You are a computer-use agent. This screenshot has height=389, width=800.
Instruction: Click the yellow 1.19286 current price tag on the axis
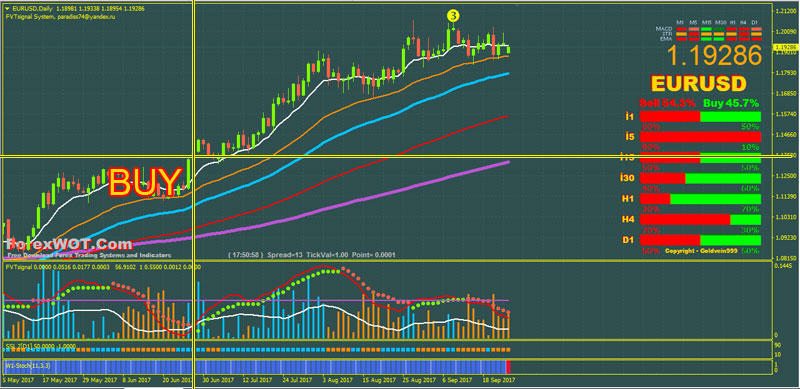tap(785, 47)
